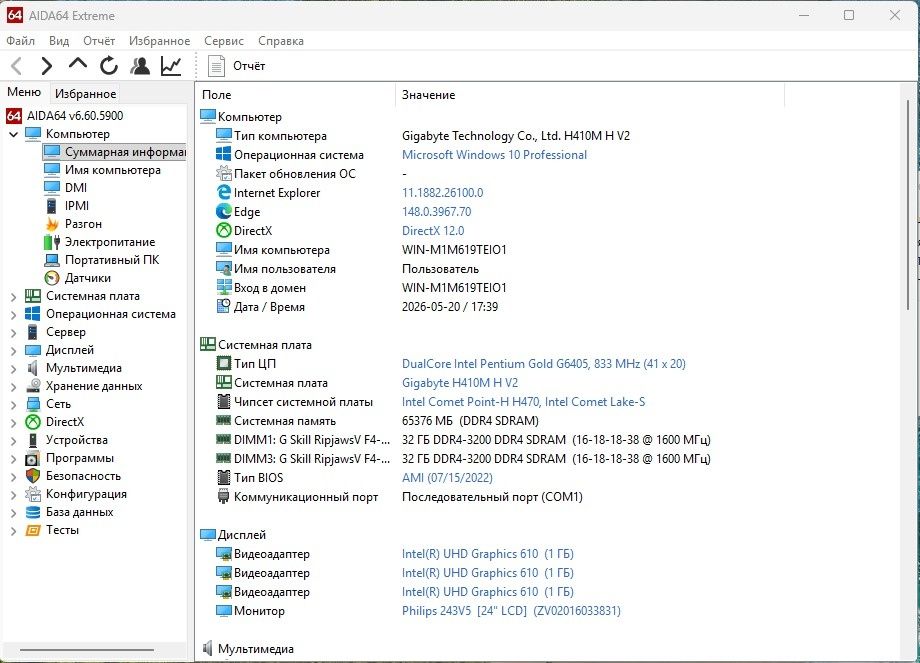Open the Справка menu
This screenshot has height=663, width=920.
[280, 41]
